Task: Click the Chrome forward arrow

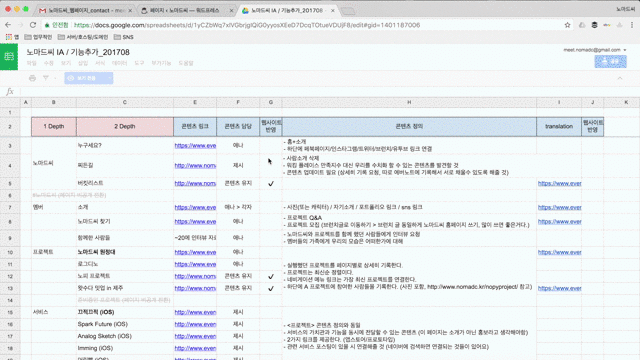Action: [x=20, y=25]
